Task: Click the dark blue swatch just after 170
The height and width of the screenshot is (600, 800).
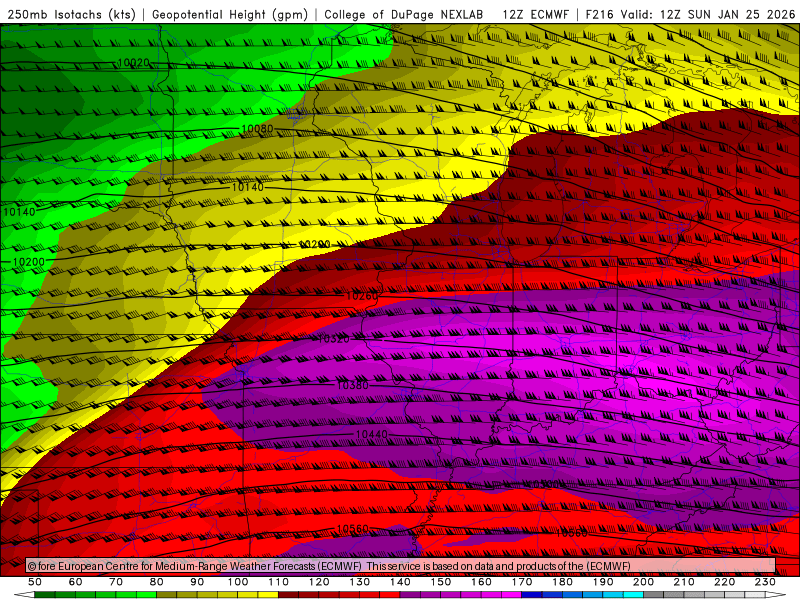Action: (532, 595)
